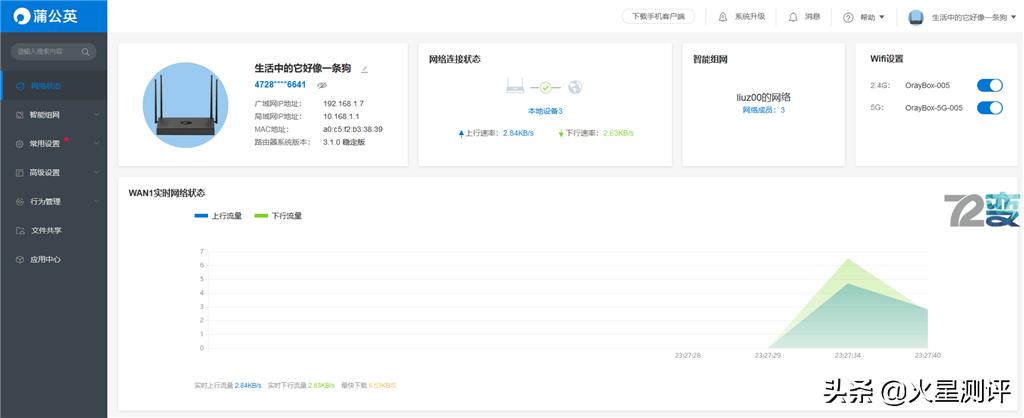Click the user avatar in header
Image resolution: width=1024 pixels, height=418 pixels.
(x=916, y=18)
